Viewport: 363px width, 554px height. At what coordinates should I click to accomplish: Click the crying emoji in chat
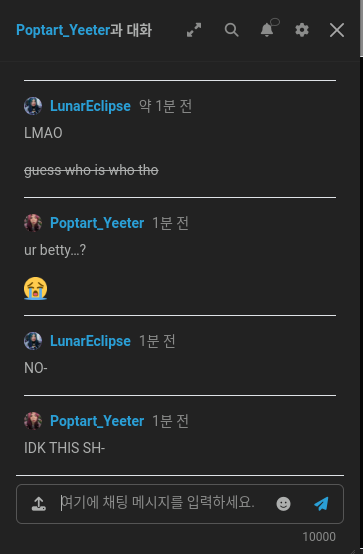[35, 288]
